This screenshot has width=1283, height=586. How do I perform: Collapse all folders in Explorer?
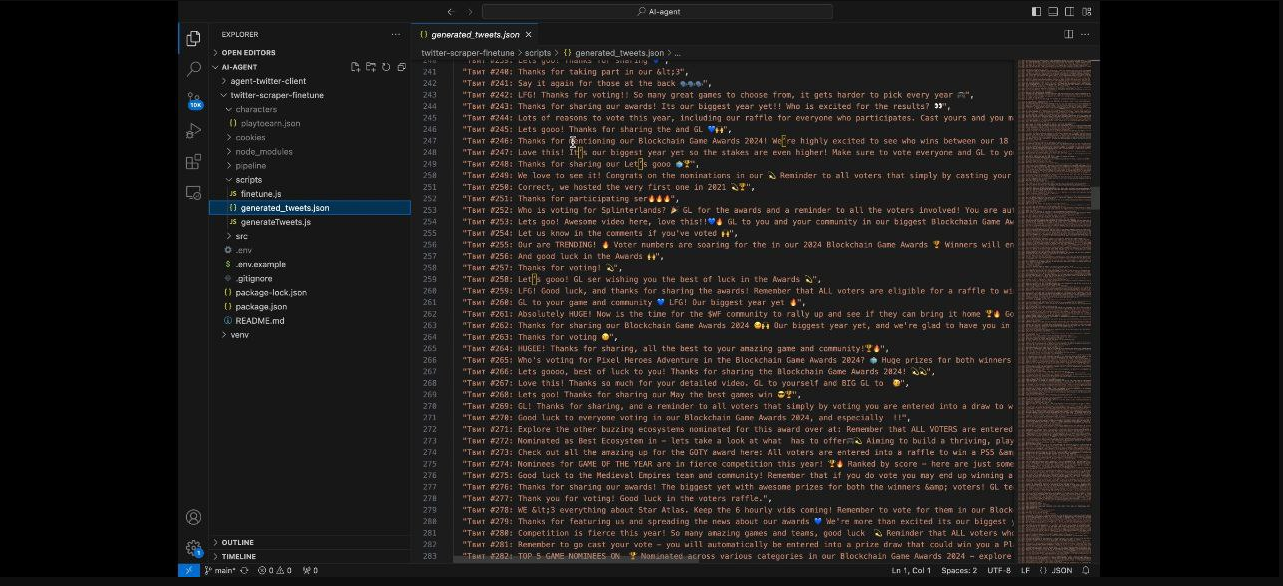(x=402, y=67)
